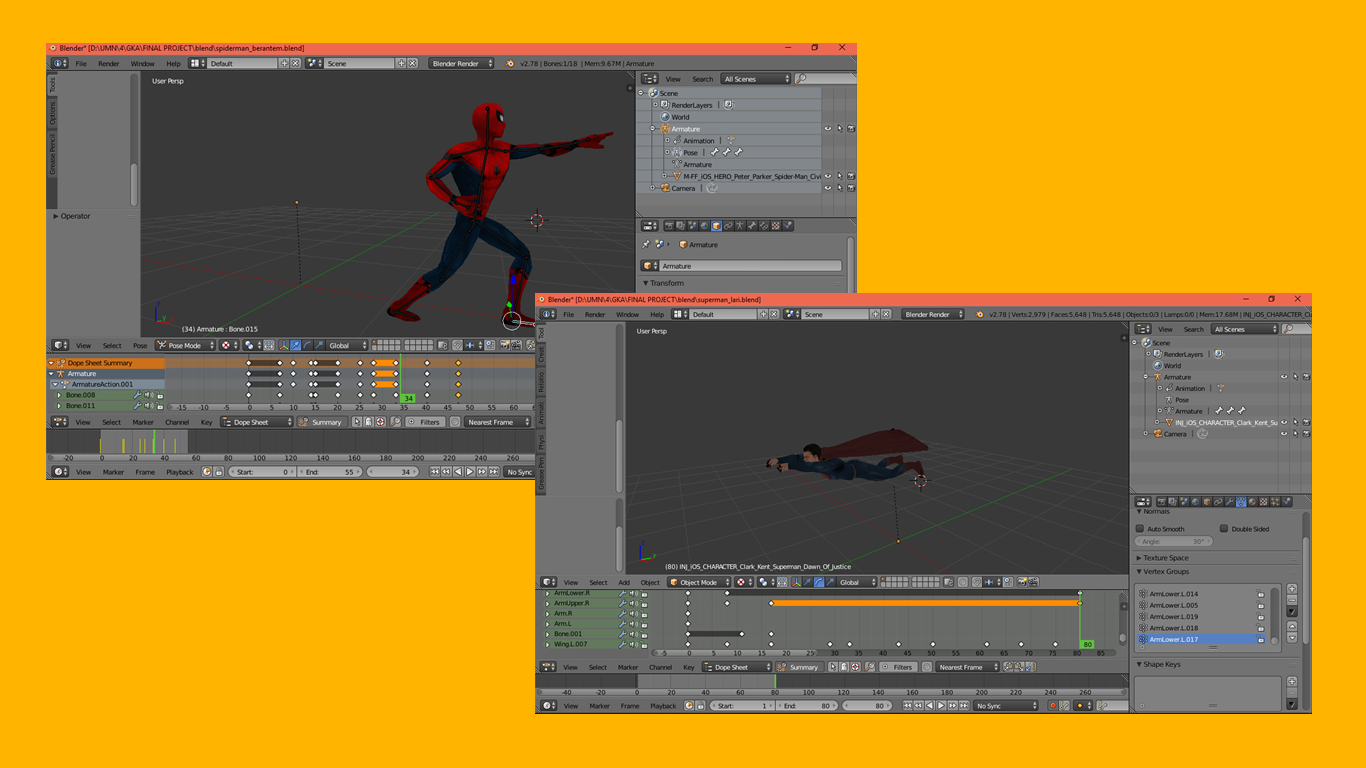
Task: Switch to Grease Pencil tab in spiderman tool shelf
Action: (x=53, y=155)
